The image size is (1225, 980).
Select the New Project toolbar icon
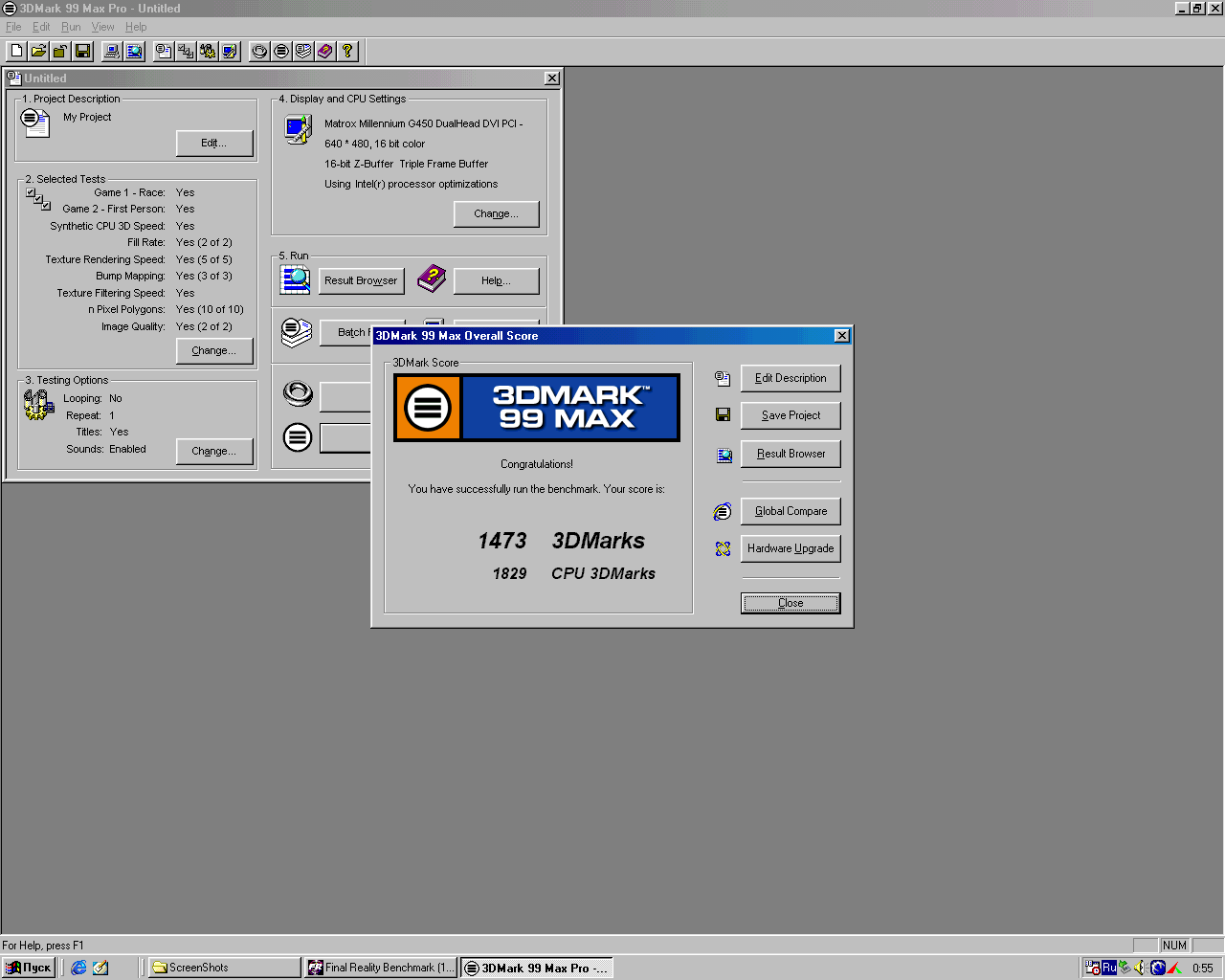[x=16, y=51]
